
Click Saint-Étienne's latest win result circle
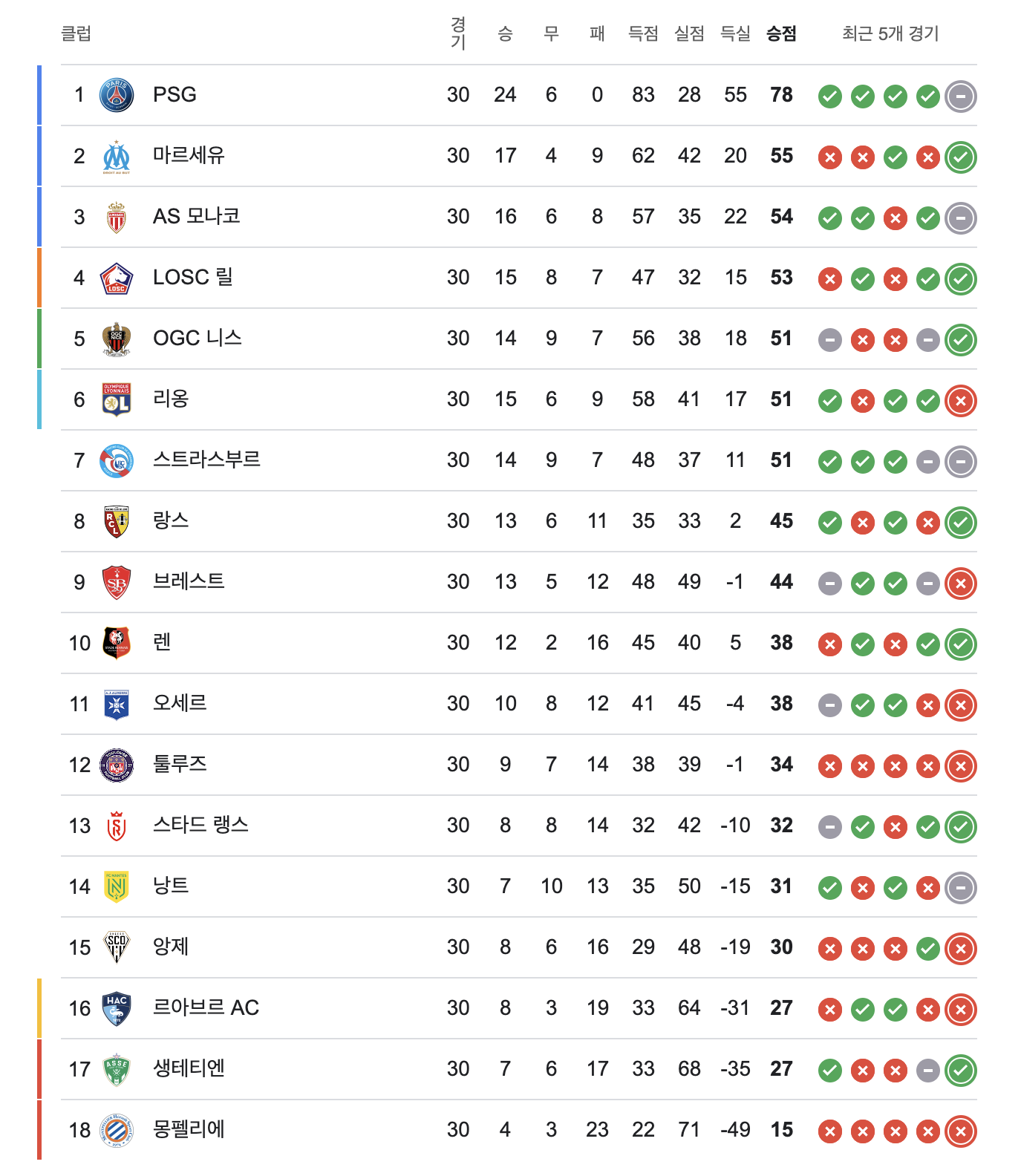point(961,1070)
